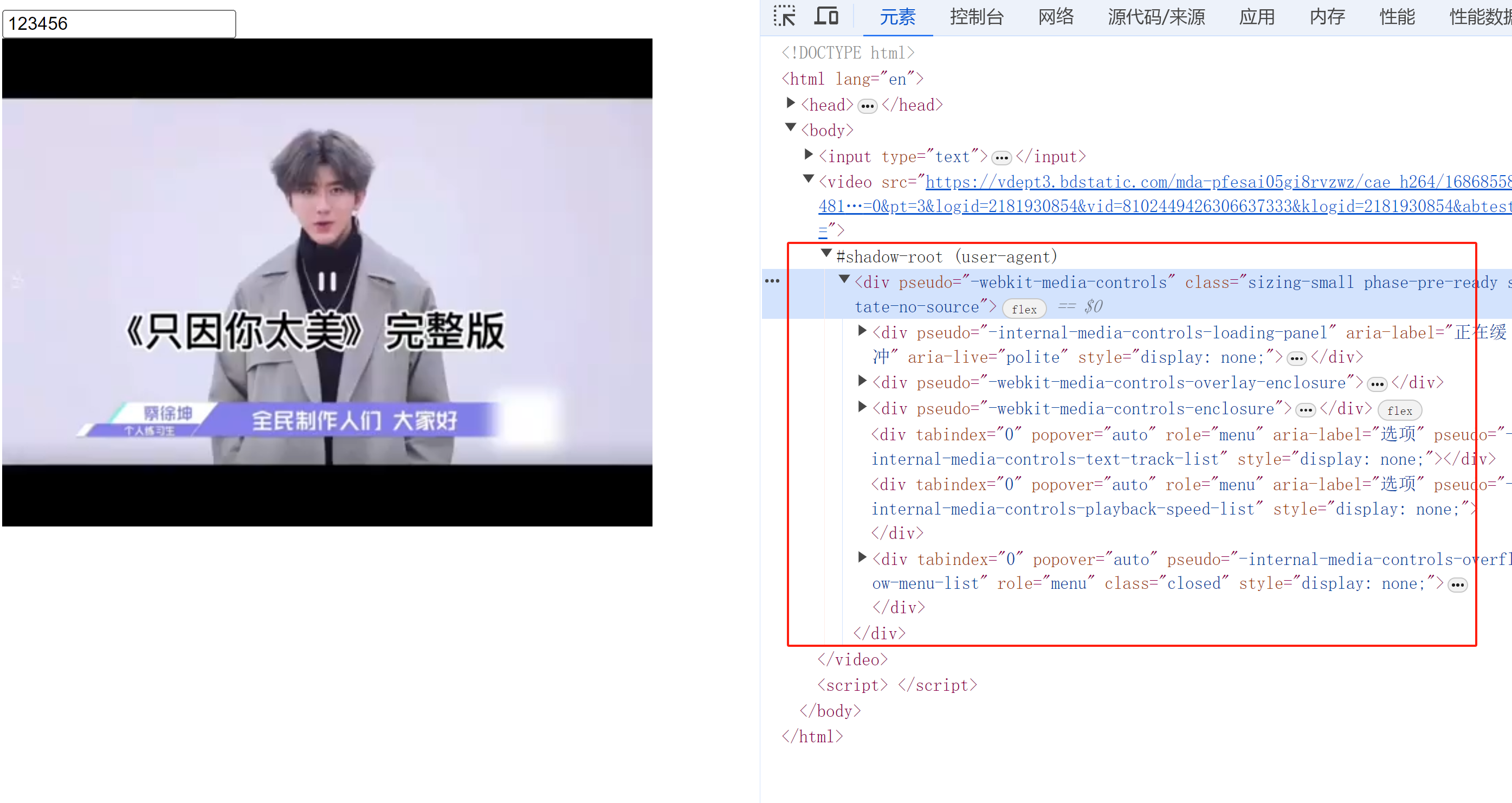This screenshot has width=1512, height=803.
Task: Select the <script> element row
Action: (x=897, y=685)
